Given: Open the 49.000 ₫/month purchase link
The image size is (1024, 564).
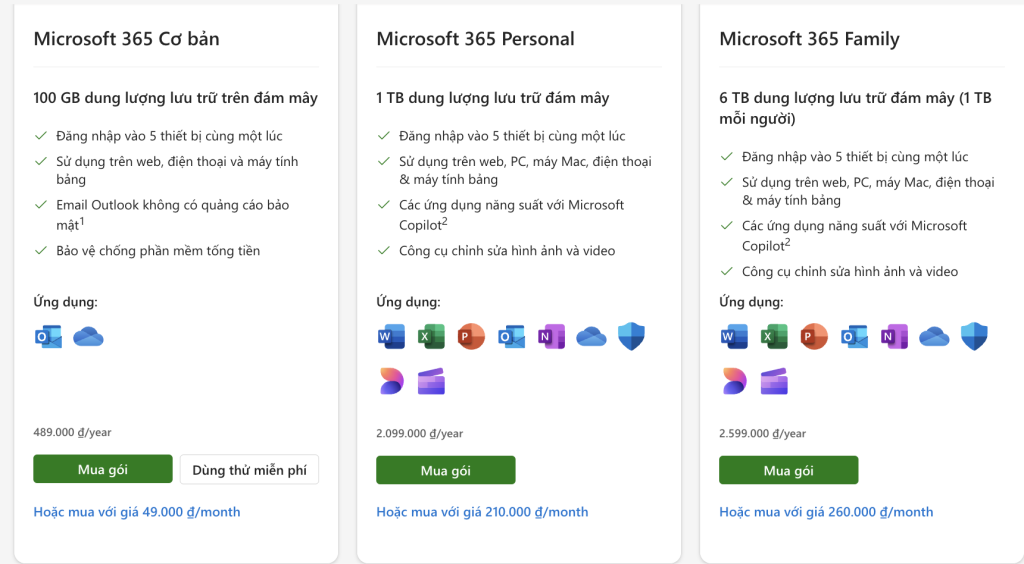Looking at the screenshot, I should click(x=137, y=512).
